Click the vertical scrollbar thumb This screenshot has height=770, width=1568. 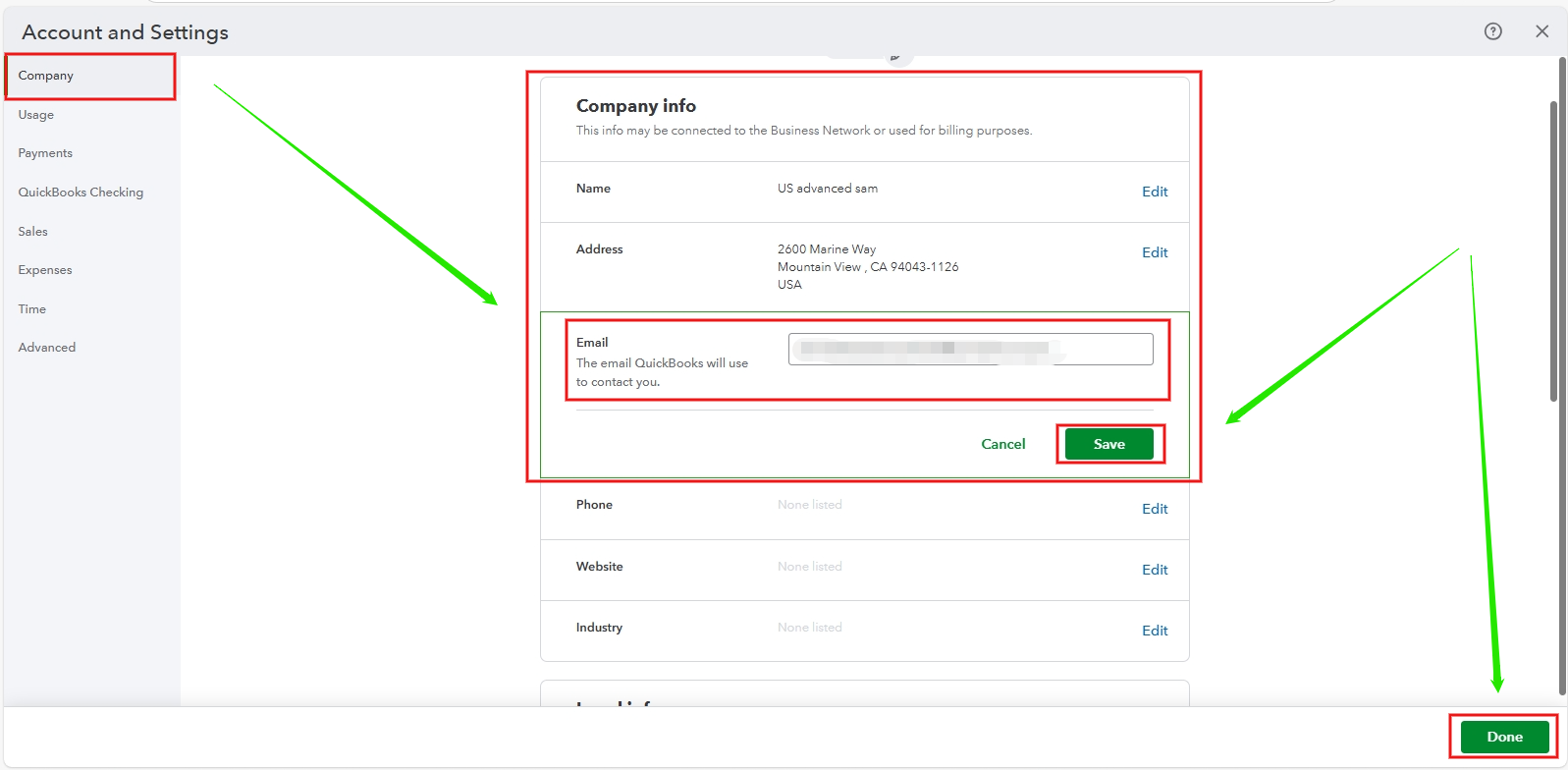click(1553, 250)
